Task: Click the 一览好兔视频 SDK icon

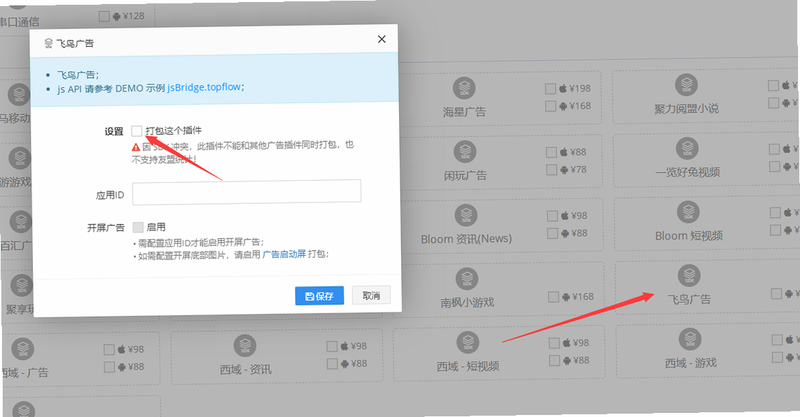Action: [687, 149]
